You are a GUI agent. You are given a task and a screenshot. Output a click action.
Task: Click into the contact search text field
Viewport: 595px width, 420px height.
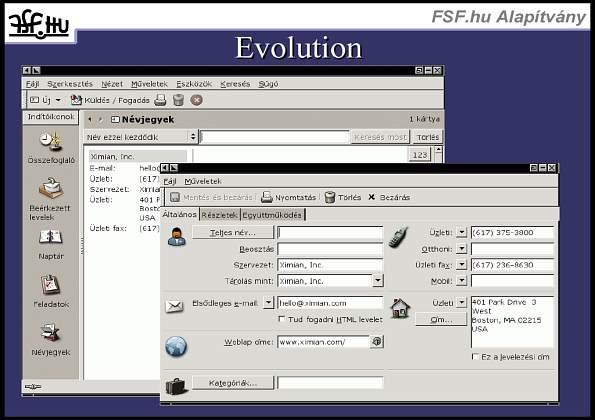tap(275, 137)
